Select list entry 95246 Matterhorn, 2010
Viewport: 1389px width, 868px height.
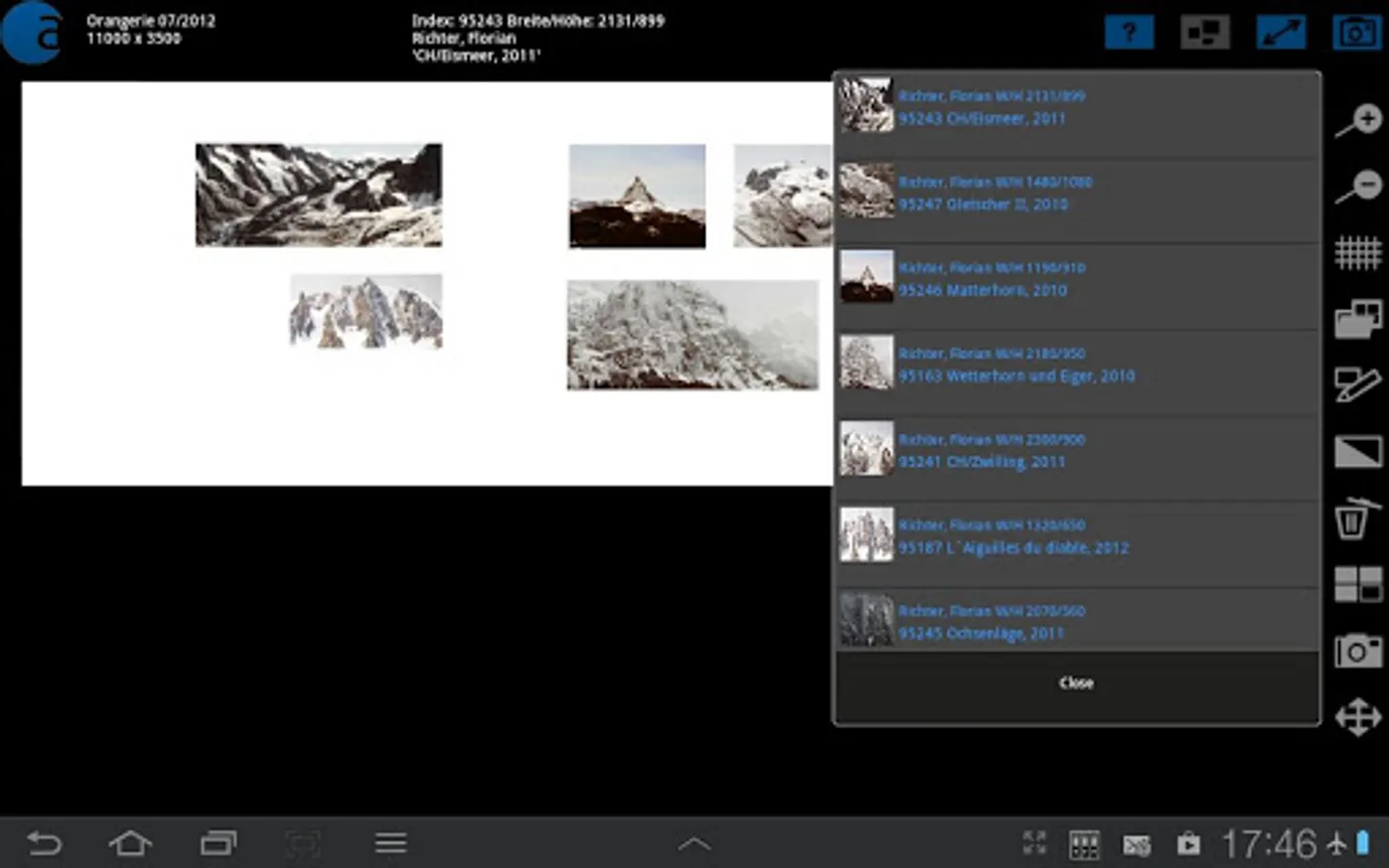coord(1076,279)
